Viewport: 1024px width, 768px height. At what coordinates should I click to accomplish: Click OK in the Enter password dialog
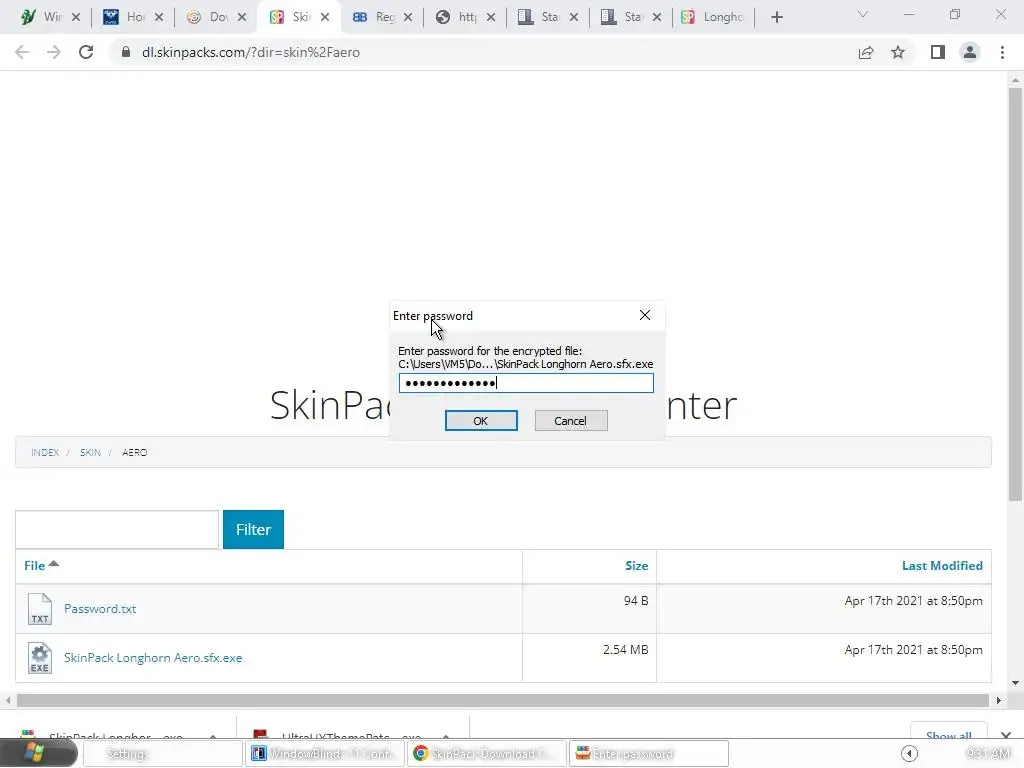481,421
